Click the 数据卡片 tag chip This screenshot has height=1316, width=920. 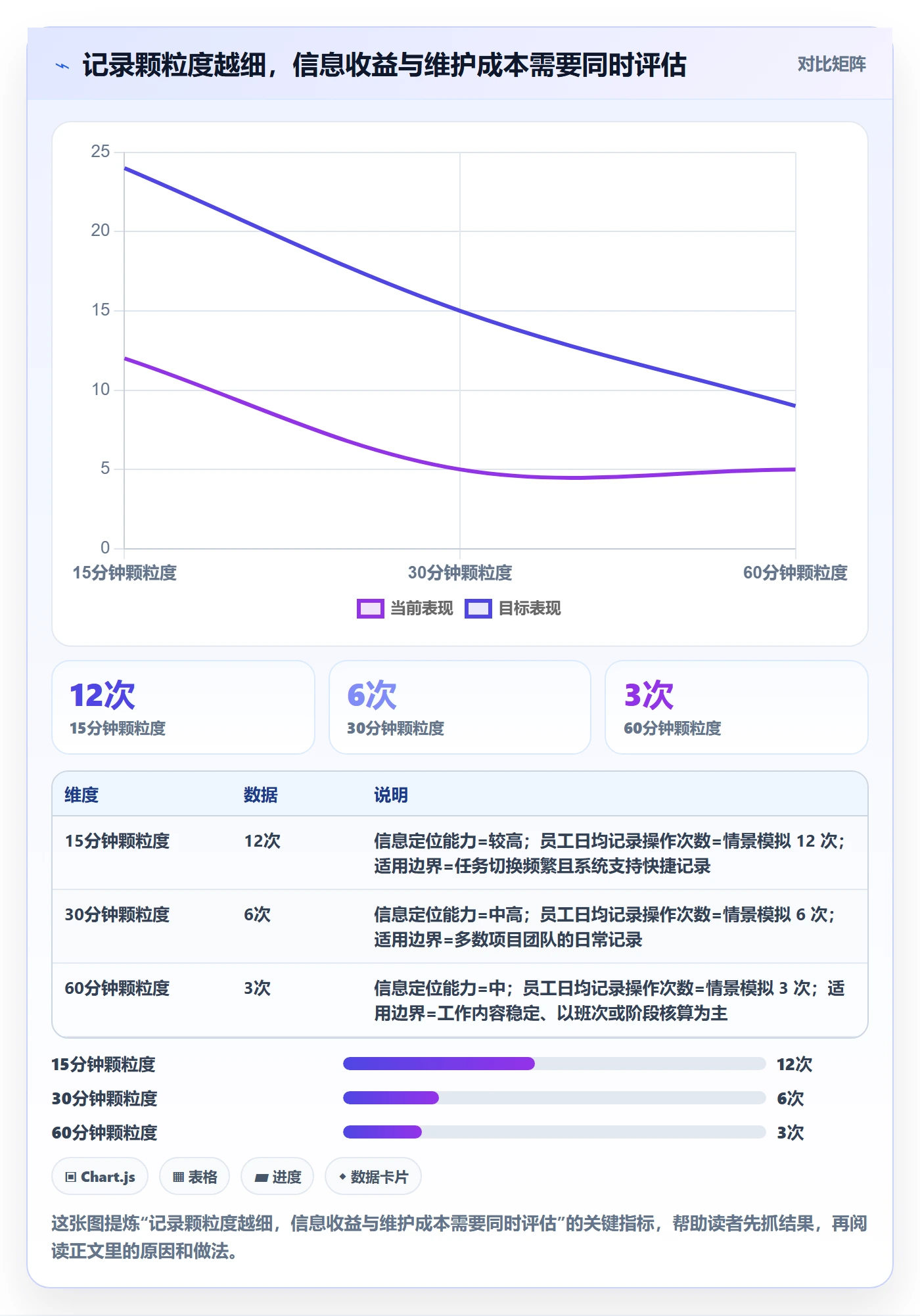point(373,1177)
